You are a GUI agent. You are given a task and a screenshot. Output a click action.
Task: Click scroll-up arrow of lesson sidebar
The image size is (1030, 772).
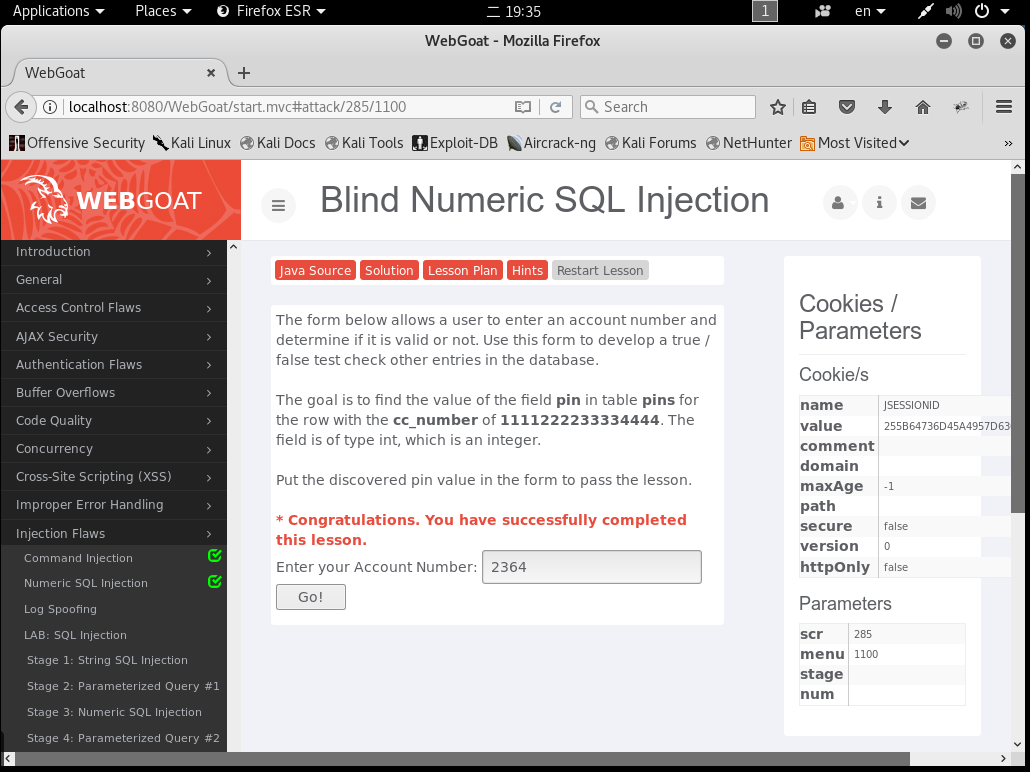click(x=233, y=247)
